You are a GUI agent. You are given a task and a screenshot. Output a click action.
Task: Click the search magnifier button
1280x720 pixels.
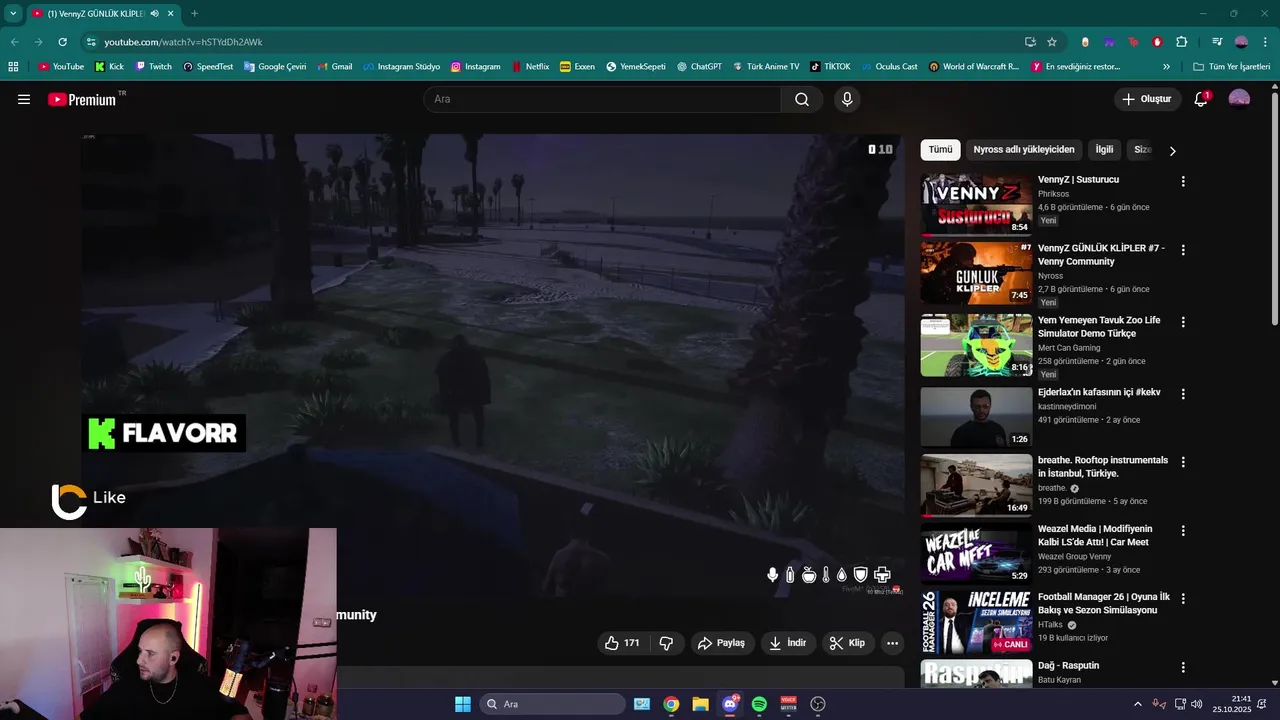click(x=802, y=99)
